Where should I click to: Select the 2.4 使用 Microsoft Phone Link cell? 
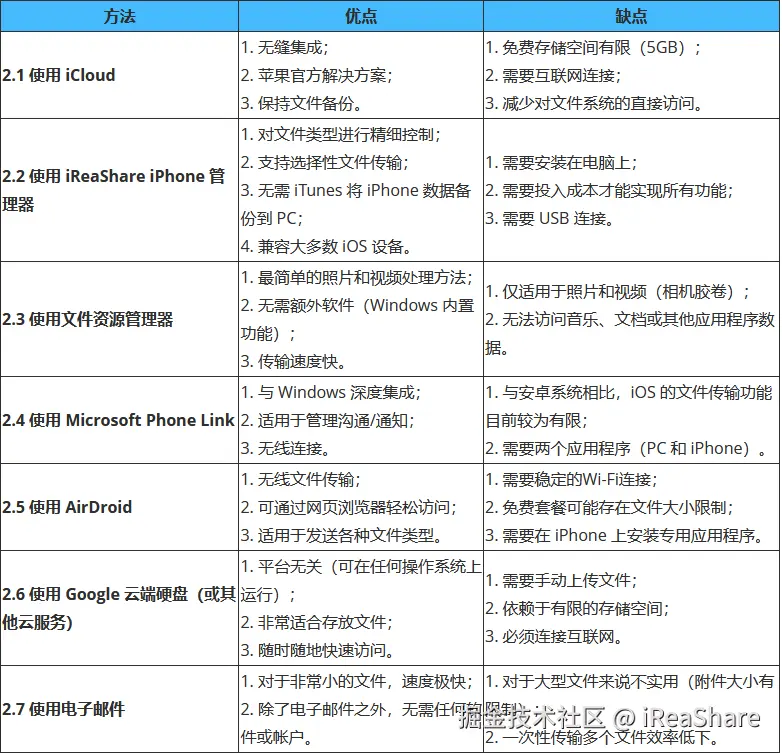point(119,420)
